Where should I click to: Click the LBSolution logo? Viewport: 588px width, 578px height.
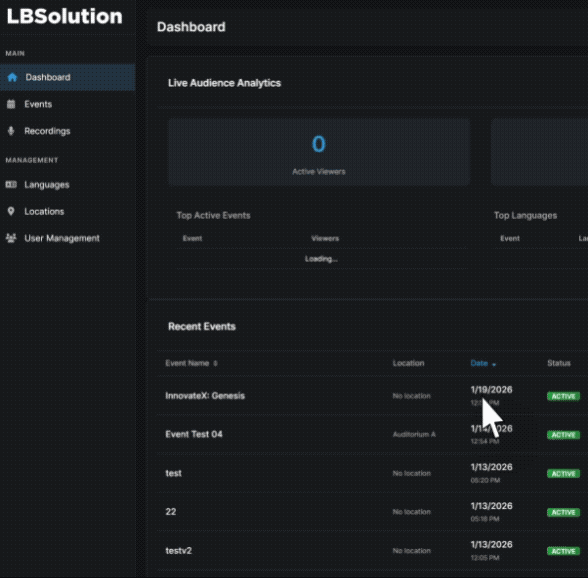pyautogui.click(x=64, y=17)
